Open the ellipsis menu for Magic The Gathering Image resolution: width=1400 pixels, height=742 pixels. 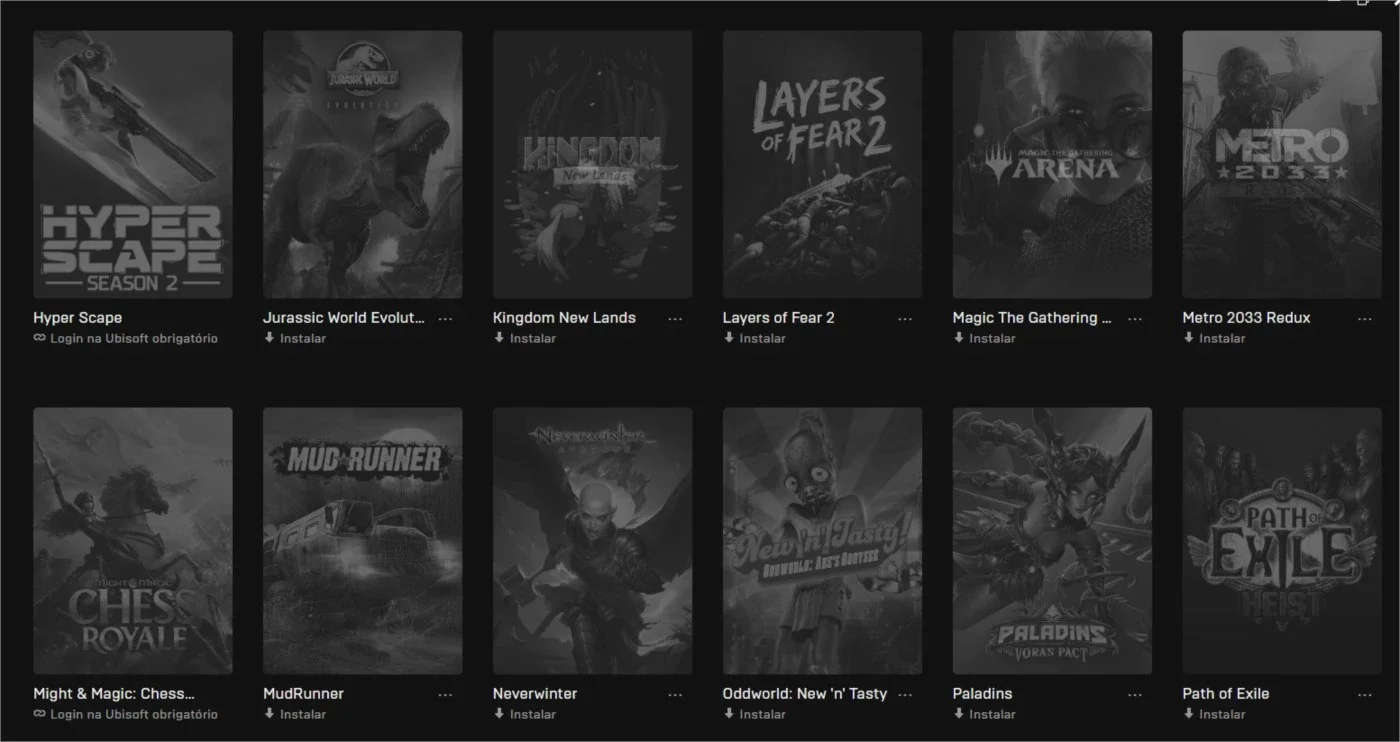click(1135, 319)
